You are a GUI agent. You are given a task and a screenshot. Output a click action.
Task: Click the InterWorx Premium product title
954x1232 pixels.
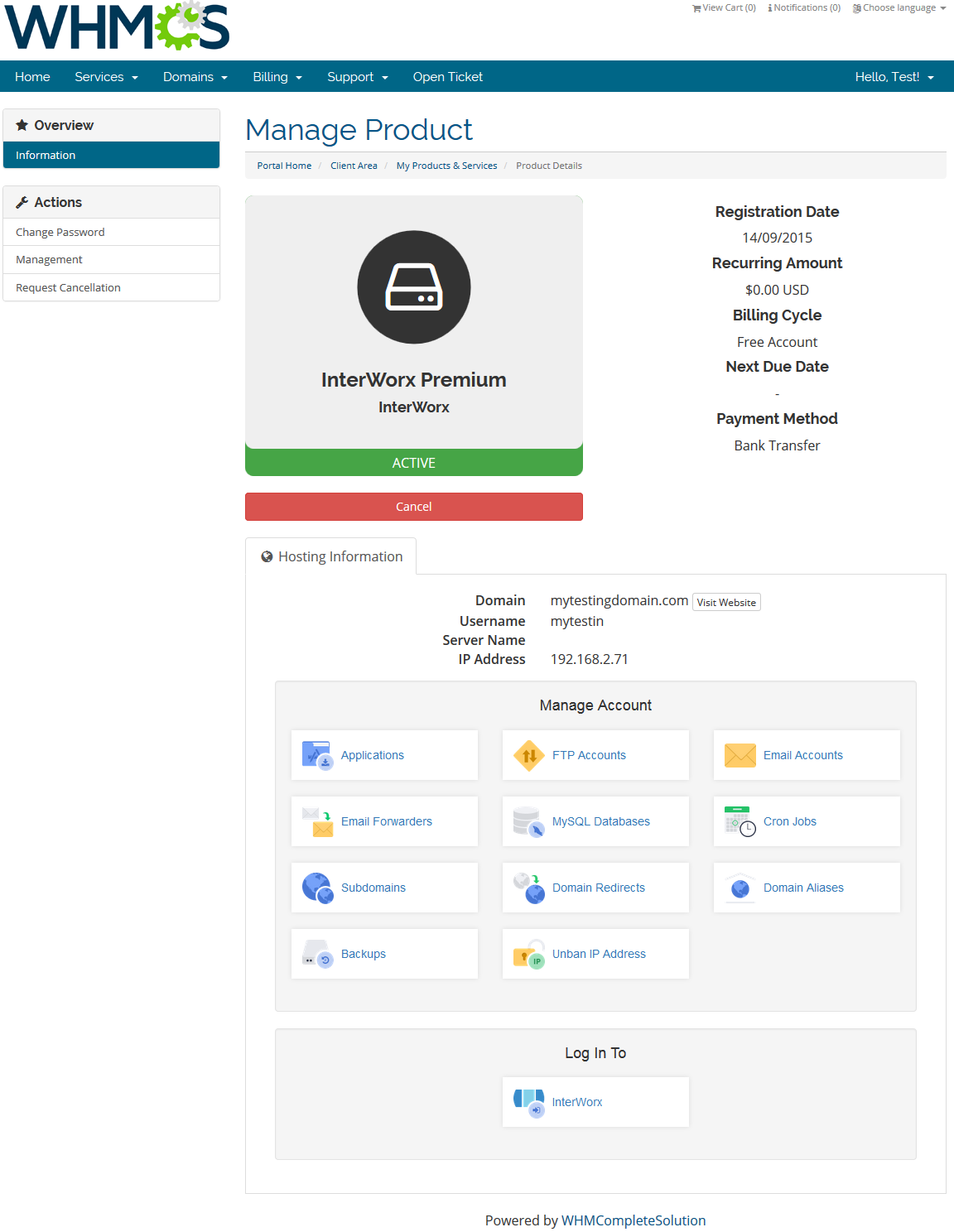point(414,380)
